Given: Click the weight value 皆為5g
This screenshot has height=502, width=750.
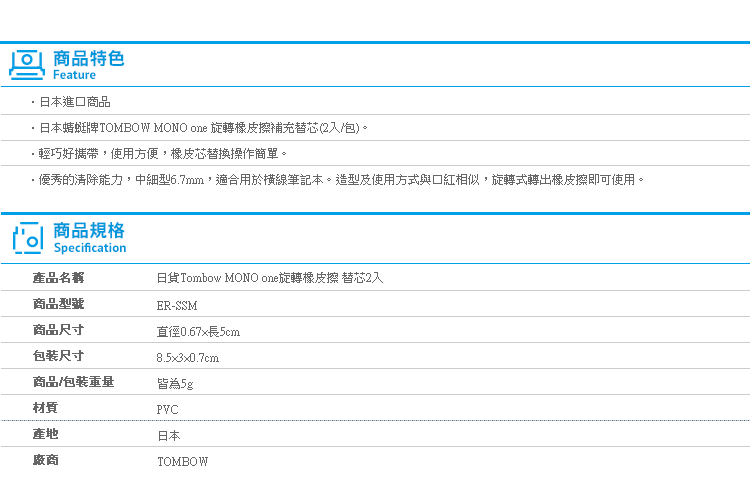Looking at the screenshot, I should tap(175, 383).
